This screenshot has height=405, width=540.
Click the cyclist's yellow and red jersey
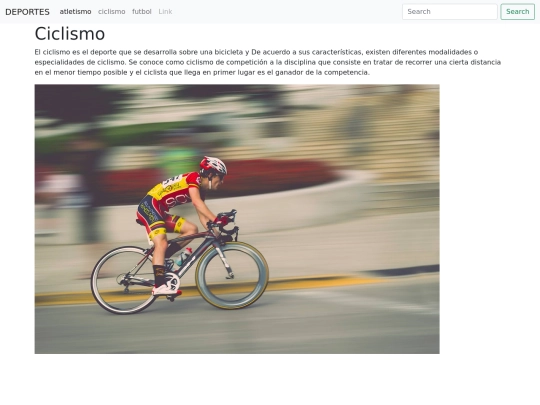click(175, 190)
